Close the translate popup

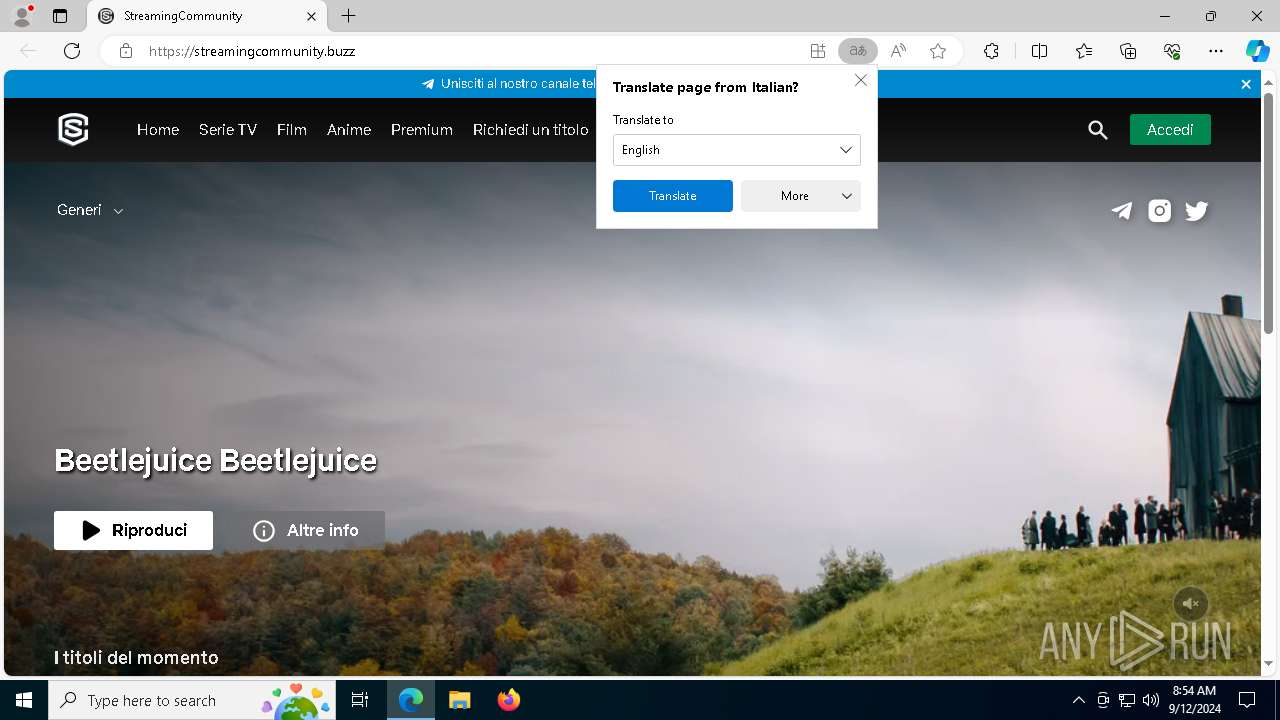pyautogui.click(x=861, y=80)
